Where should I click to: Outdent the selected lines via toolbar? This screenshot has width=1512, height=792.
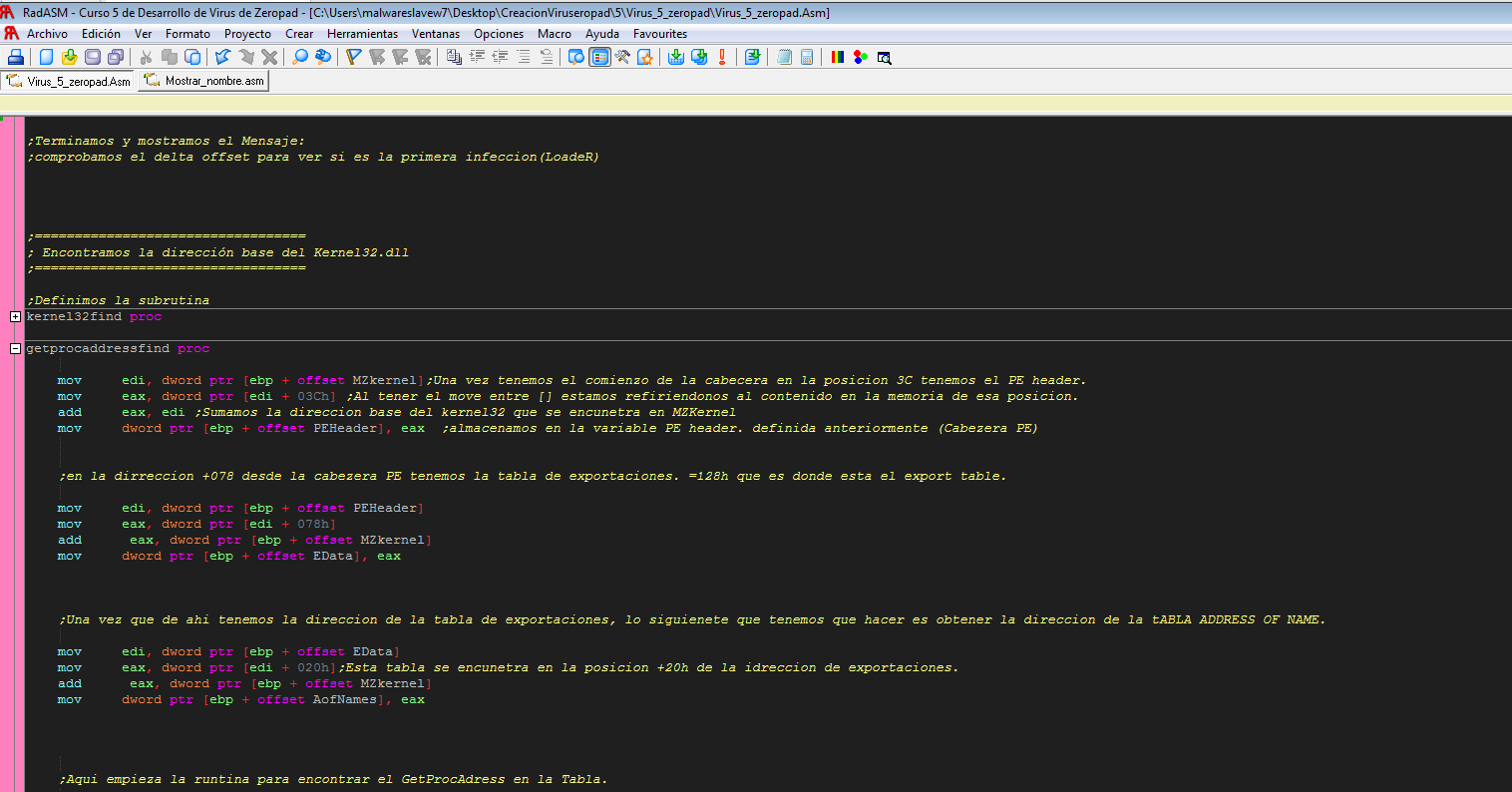click(501, 57)
